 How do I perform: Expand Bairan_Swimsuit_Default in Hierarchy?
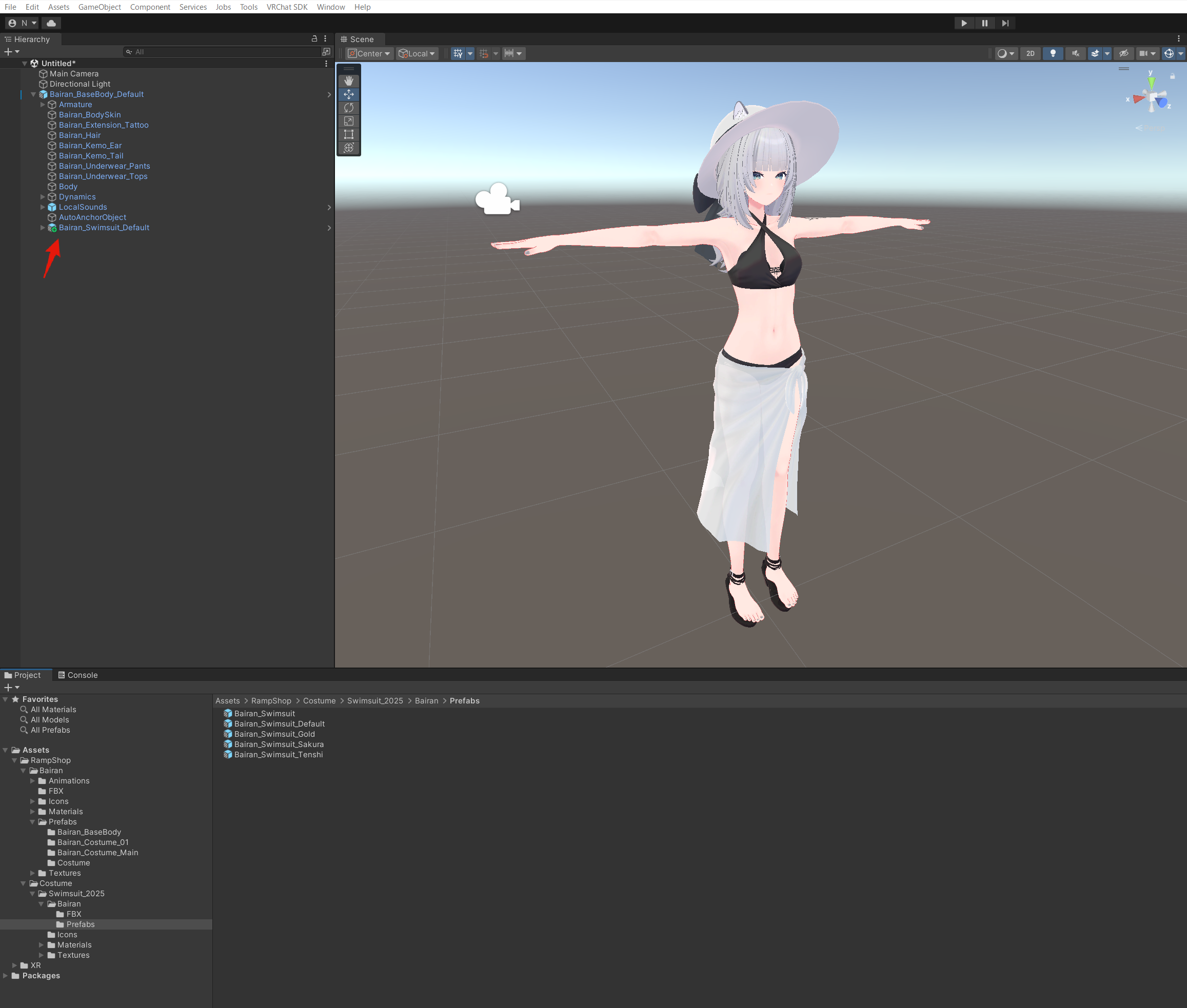coord(42,228)
